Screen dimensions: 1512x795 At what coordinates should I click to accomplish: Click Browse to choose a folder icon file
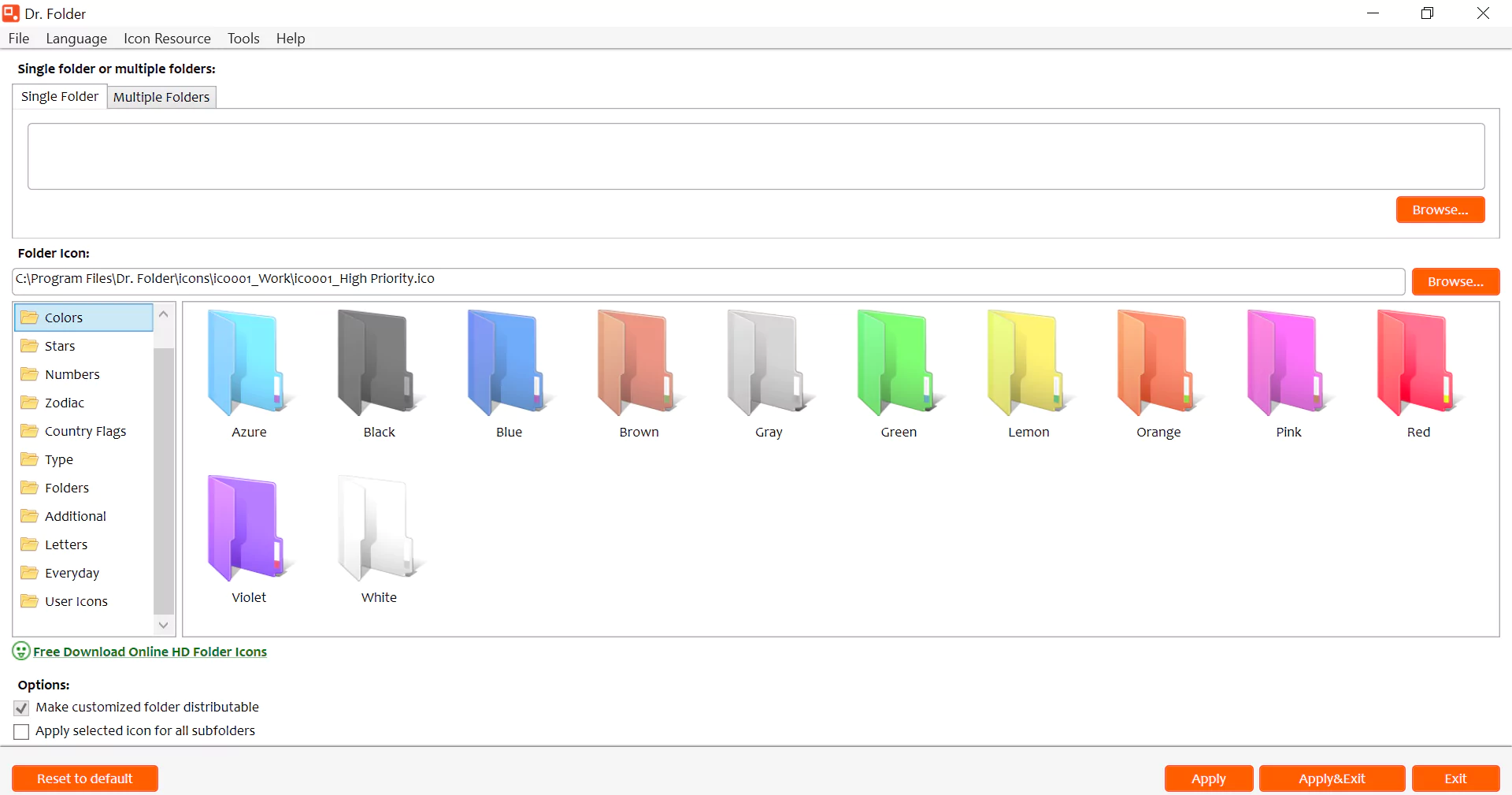pyautogui.click(x=1455, y=281)
